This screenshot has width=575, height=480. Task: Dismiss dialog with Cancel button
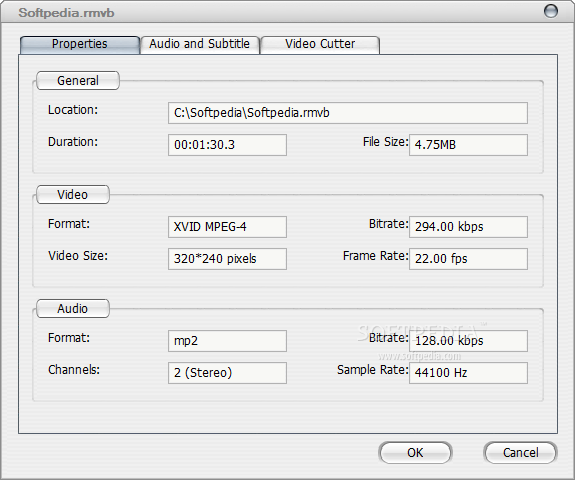pos(520,452)
